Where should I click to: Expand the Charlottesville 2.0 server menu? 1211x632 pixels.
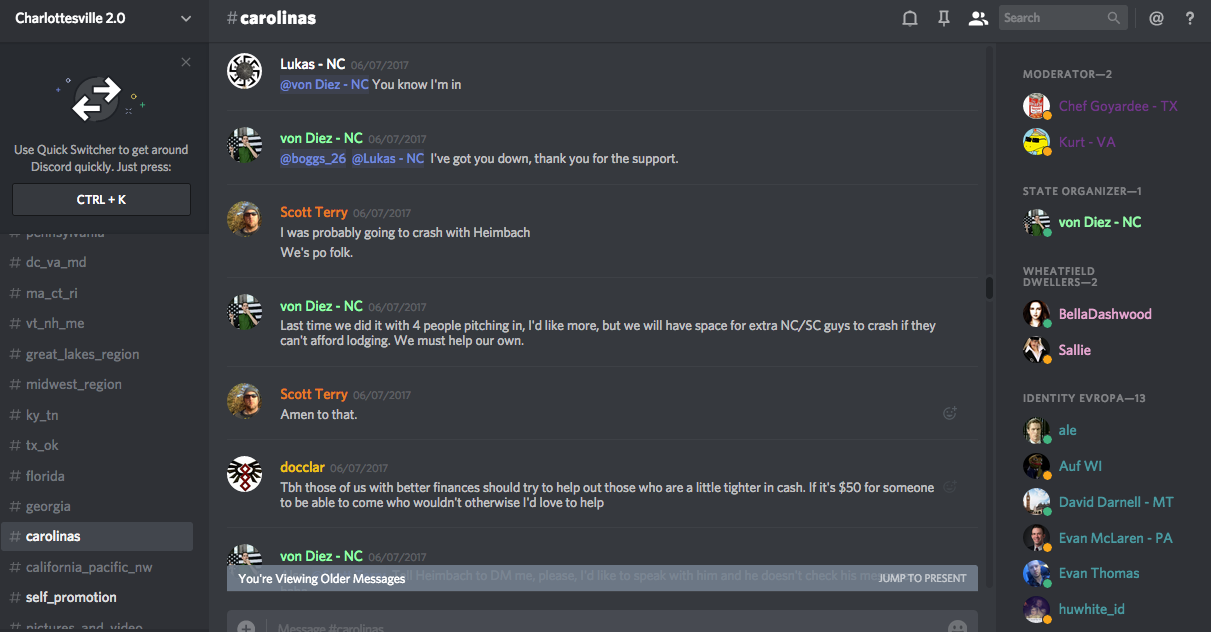(186, 18)
